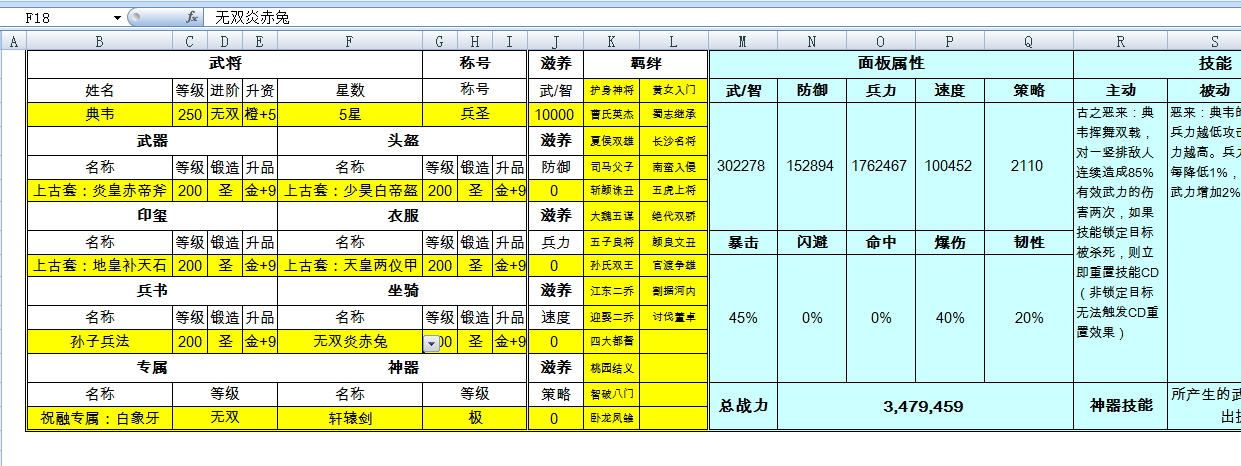
Task: Click the 坐骑 section header
Action: pos(402,292)
